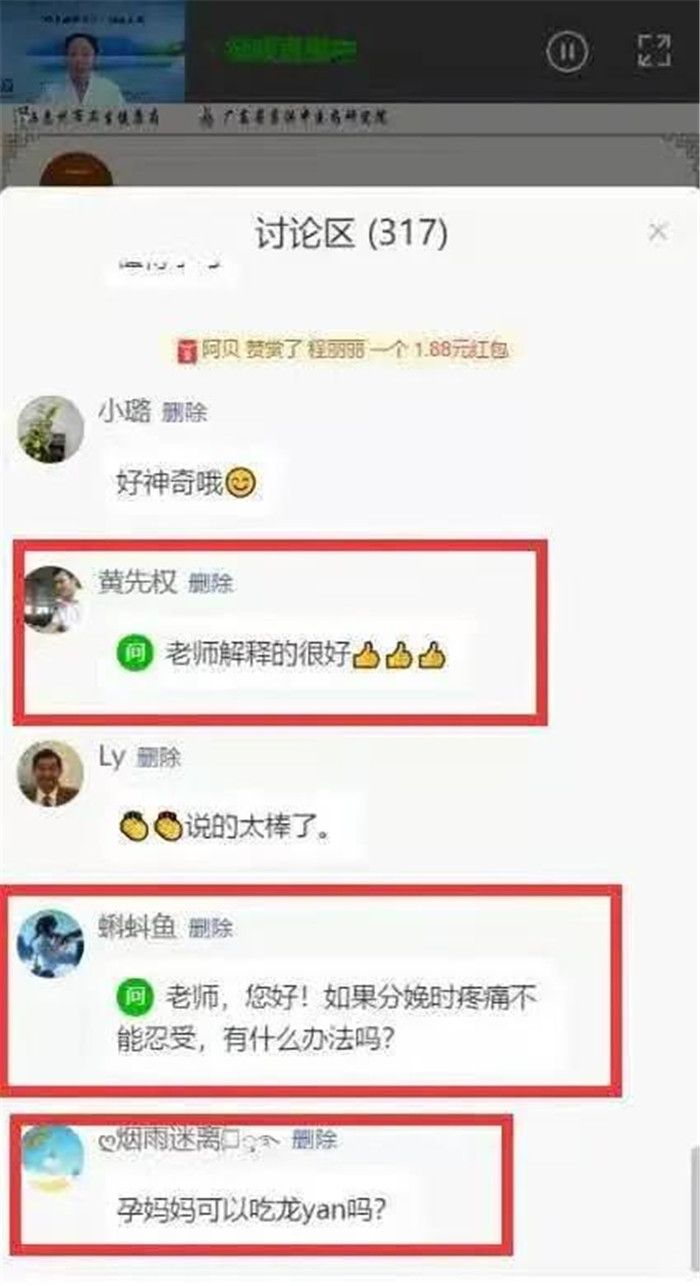Select the message 好神奇哦 bubble
The image size is (700, 1286).
pos(186,485)
